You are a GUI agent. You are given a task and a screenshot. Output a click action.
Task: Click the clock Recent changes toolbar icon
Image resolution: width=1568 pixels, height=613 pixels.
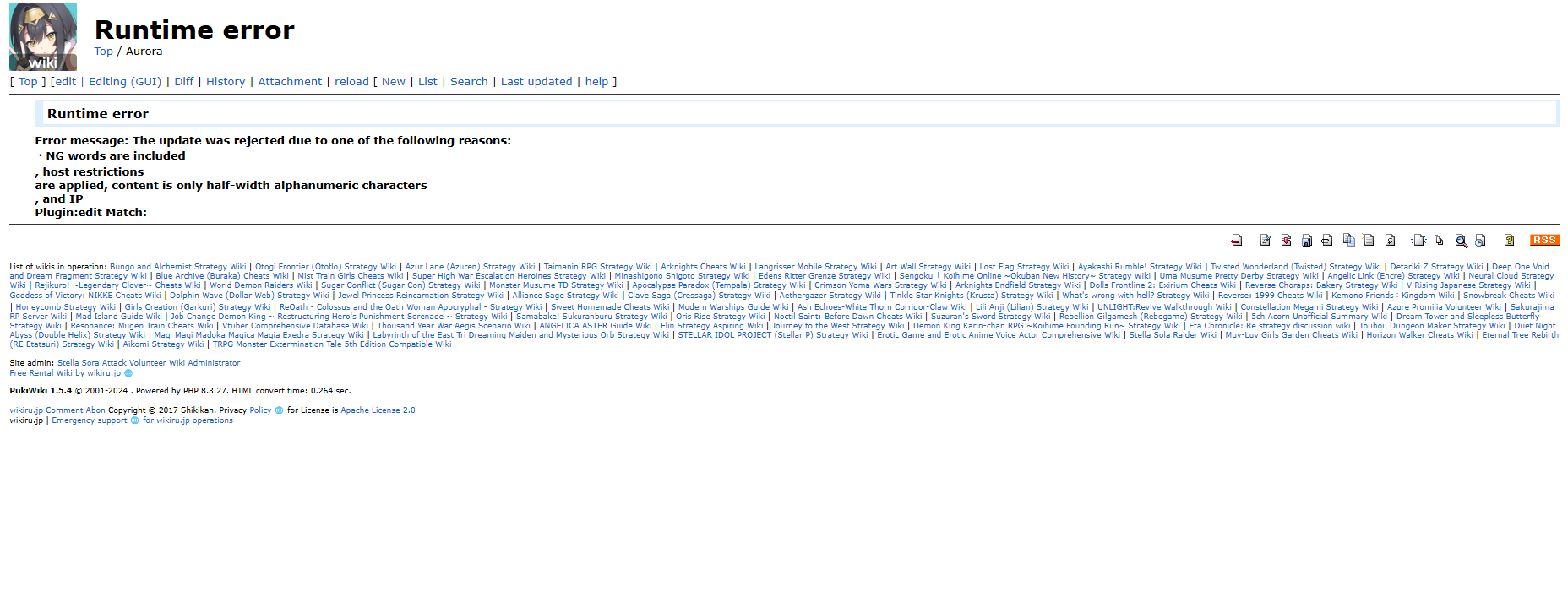coord(1480,241)
